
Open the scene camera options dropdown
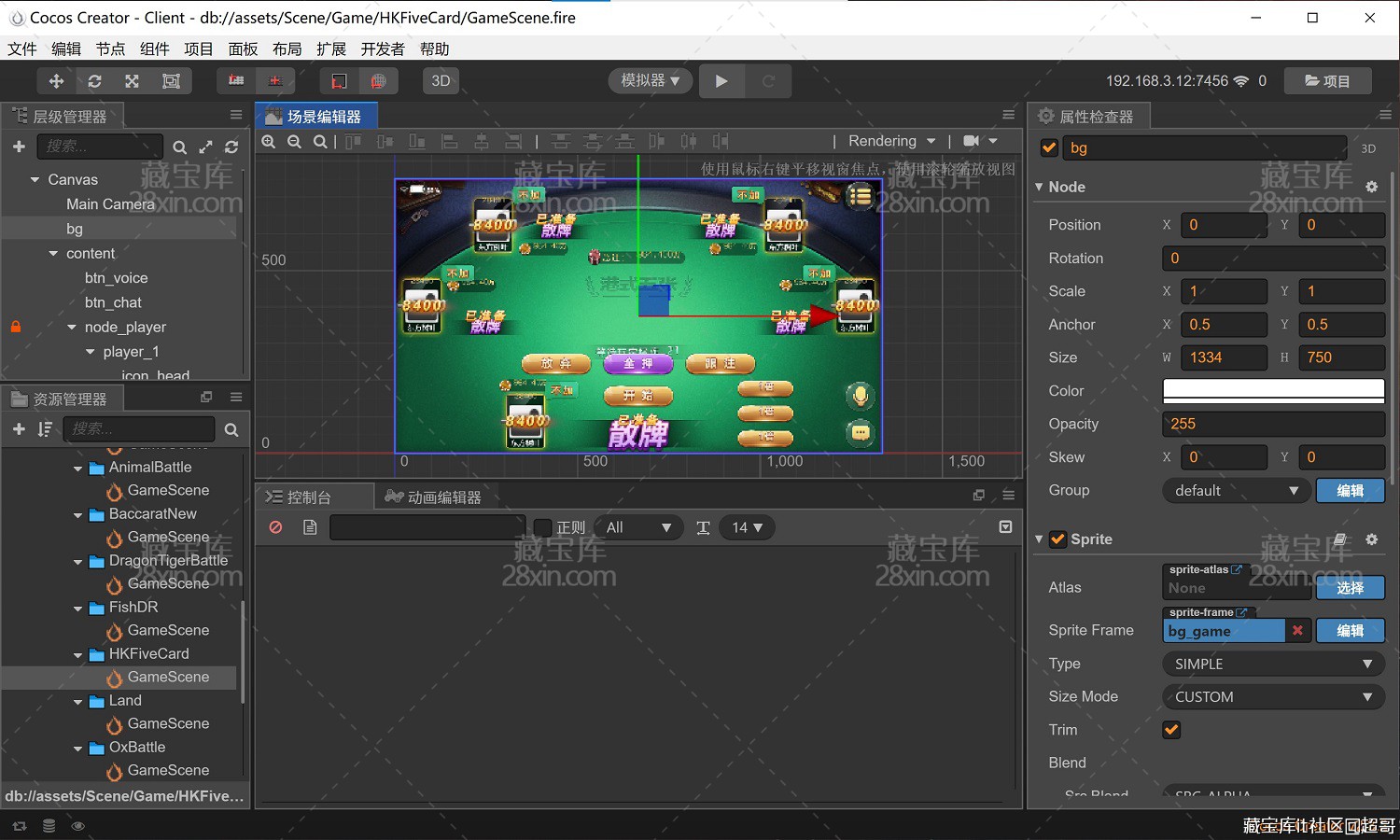click(x=980, y=141)
